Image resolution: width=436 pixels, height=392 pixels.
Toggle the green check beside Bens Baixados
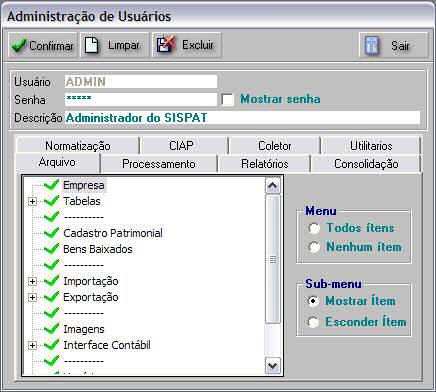click(x=51, y=249)
